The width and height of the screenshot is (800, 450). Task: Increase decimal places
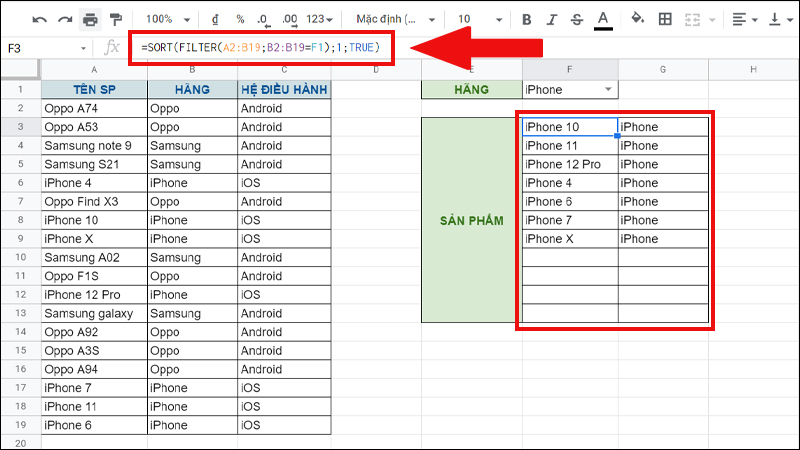(290, 20)
